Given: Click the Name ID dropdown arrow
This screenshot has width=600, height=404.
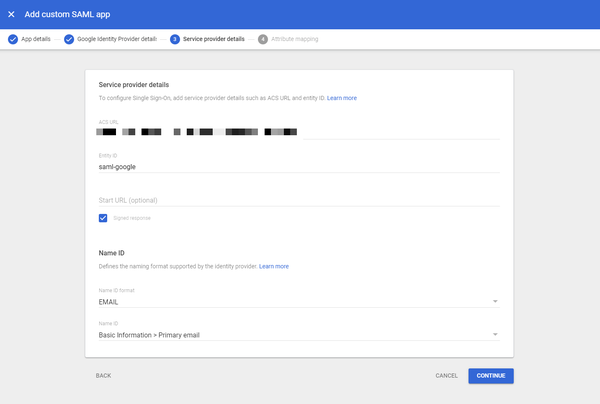Looking at the screenshot, I should pyautogui.click(x=495, y=335).
